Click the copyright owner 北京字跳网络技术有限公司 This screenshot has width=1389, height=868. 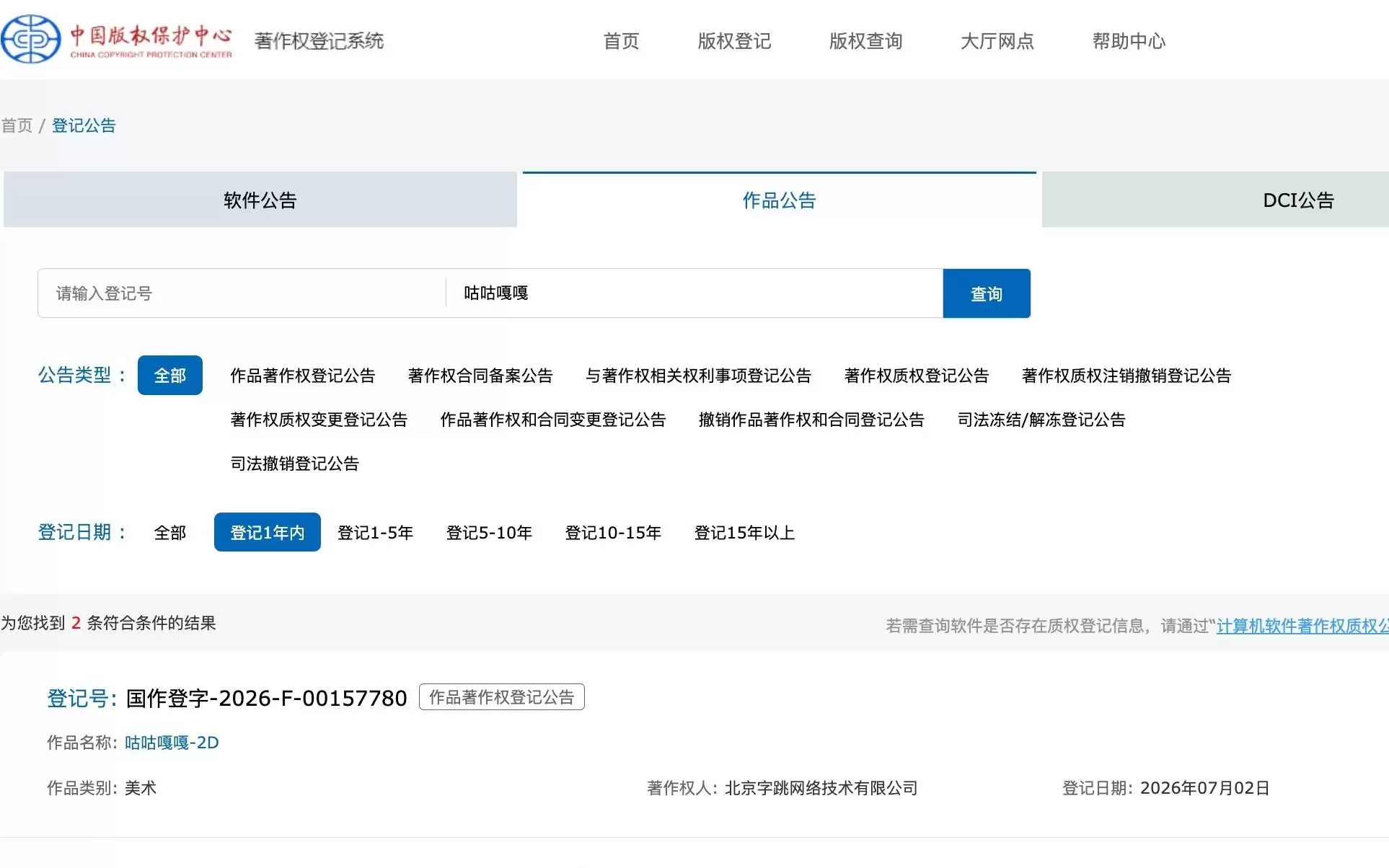pyautogui.click(x=821, y=788)
